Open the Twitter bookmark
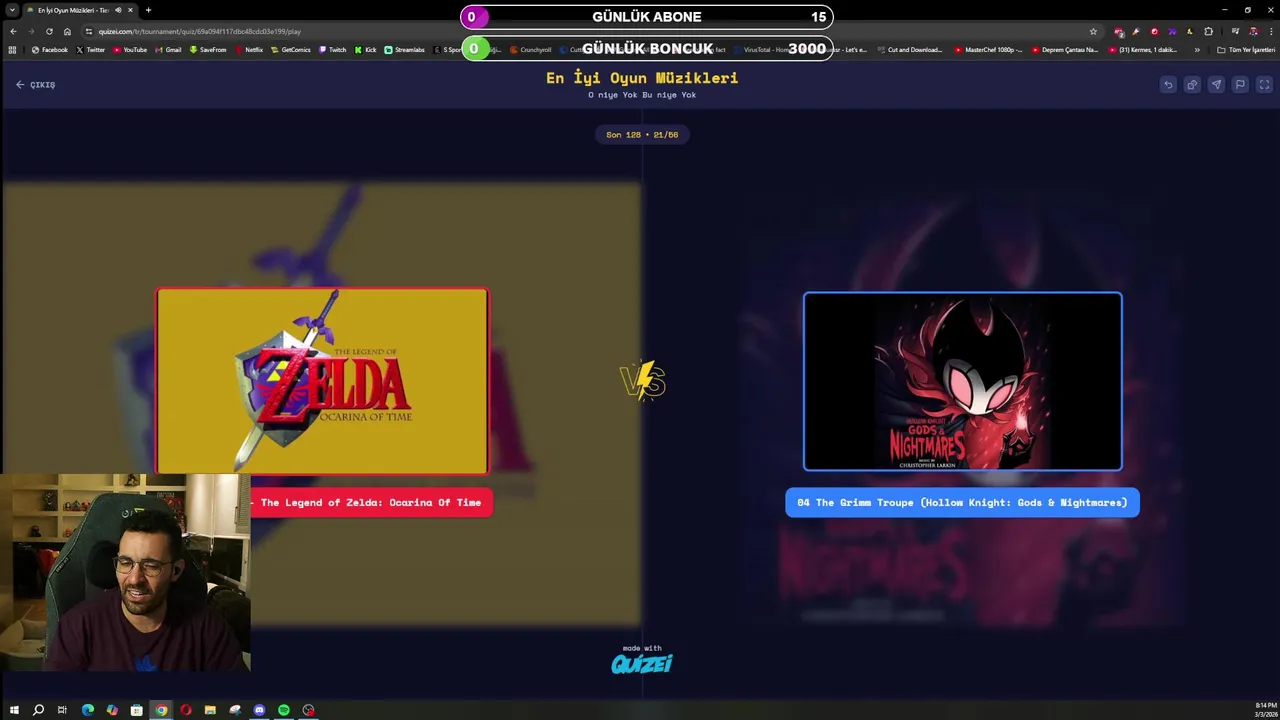This screenshot has height=720, width=1280. tap(90, 49)
